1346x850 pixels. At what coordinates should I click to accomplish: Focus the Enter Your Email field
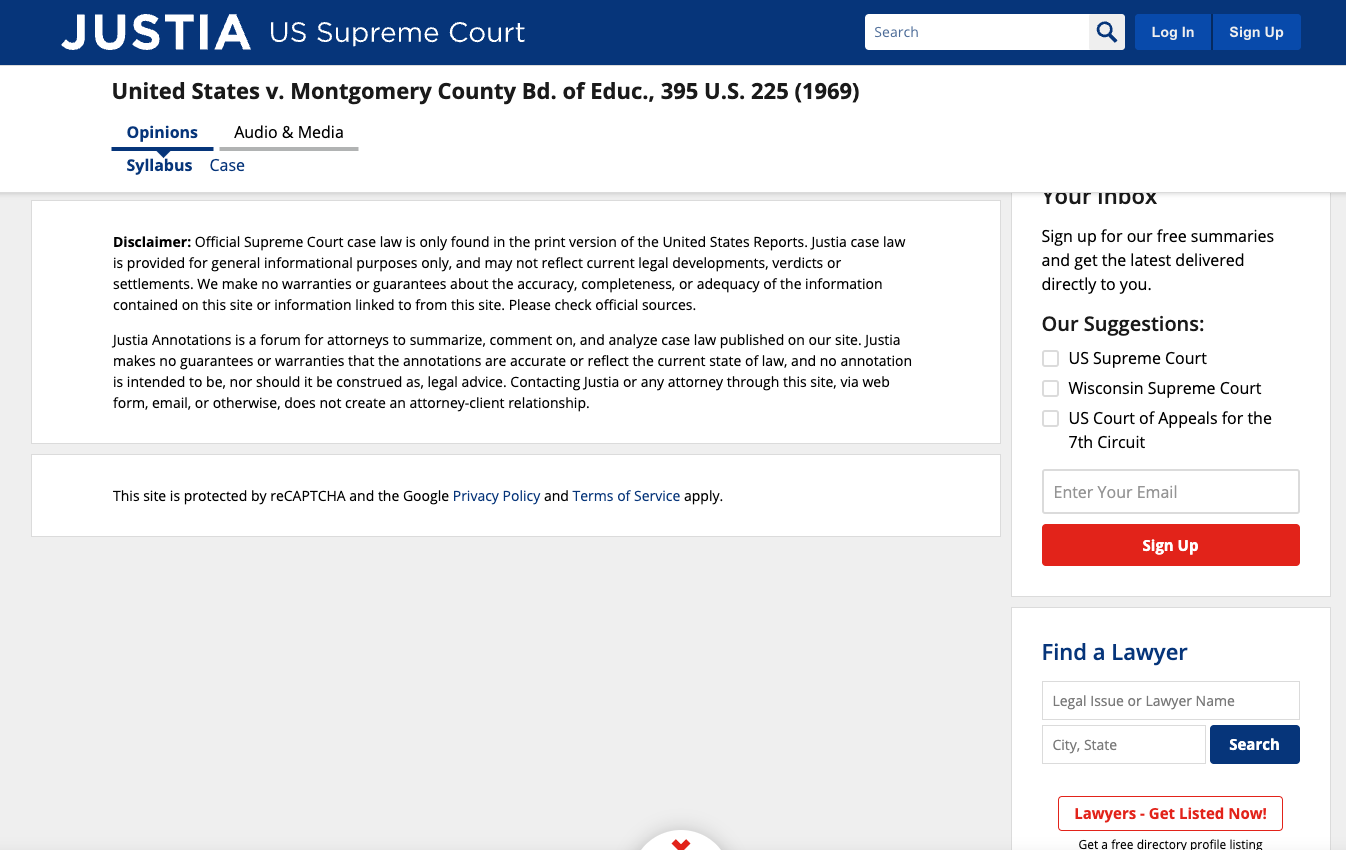[x=1170, y=492]
